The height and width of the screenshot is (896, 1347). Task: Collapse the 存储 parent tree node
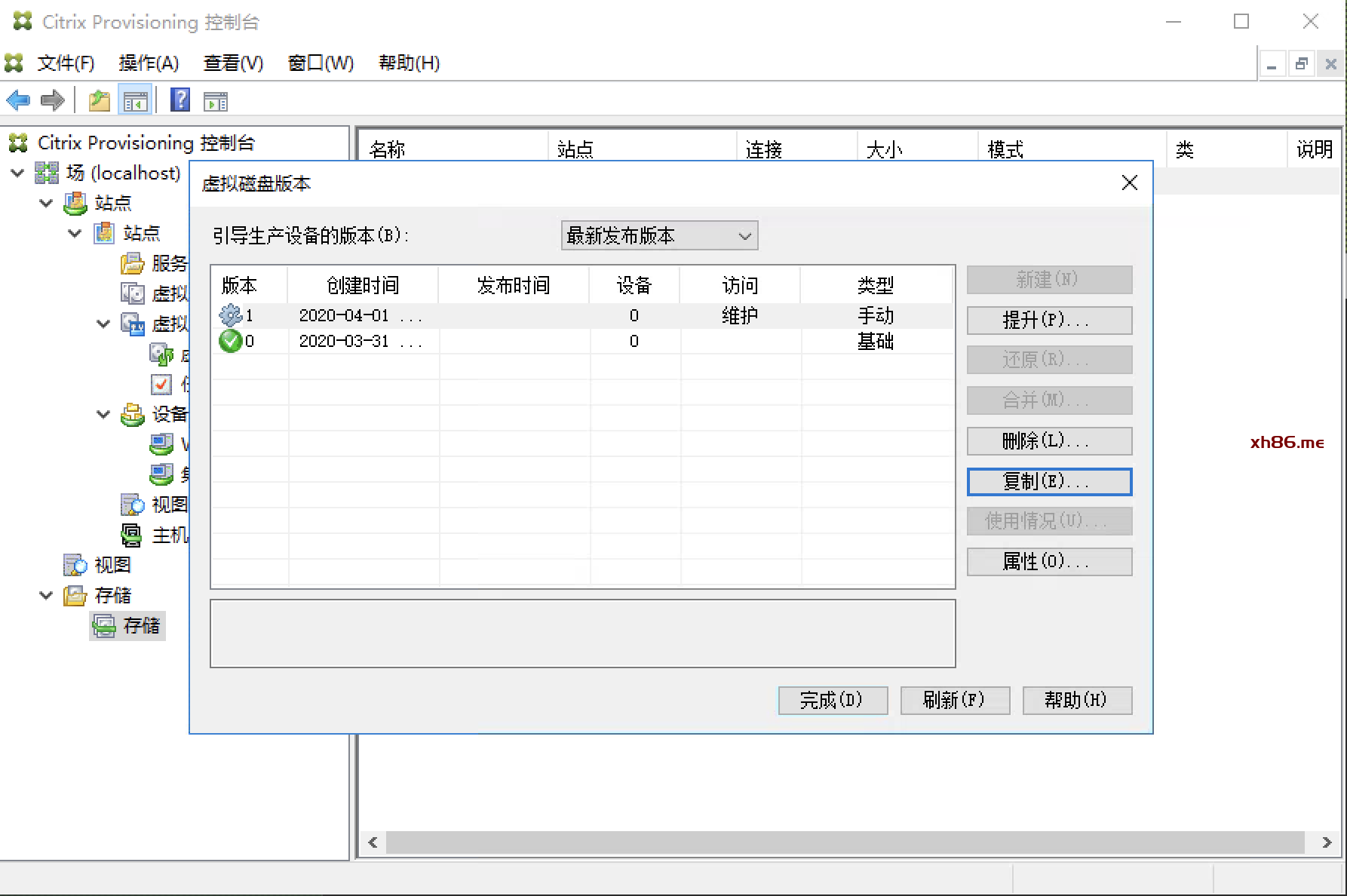(x=46, y=595)
